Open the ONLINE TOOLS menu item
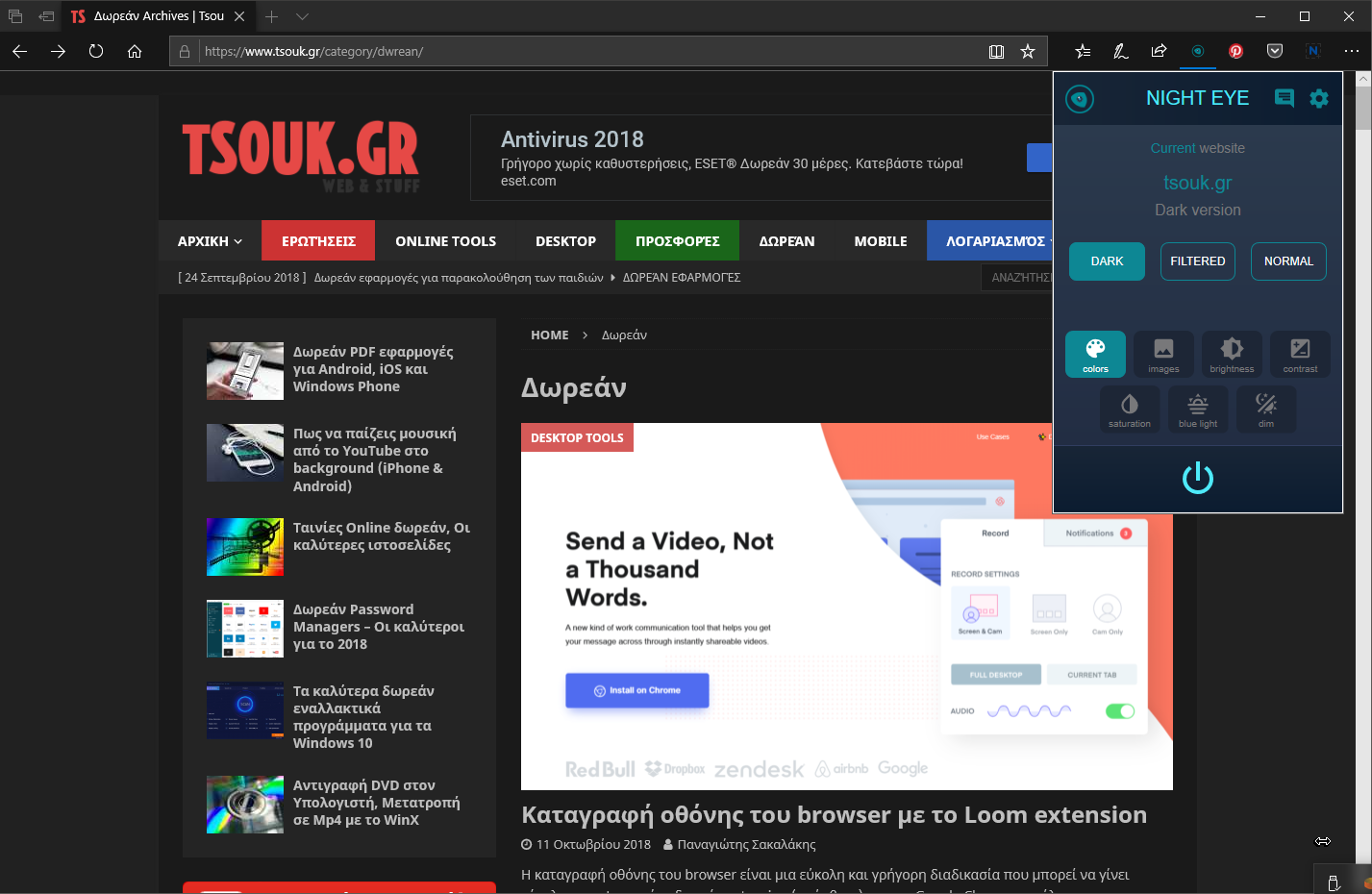Viewport: 1372px width, 894px height. tap(445, 241)
